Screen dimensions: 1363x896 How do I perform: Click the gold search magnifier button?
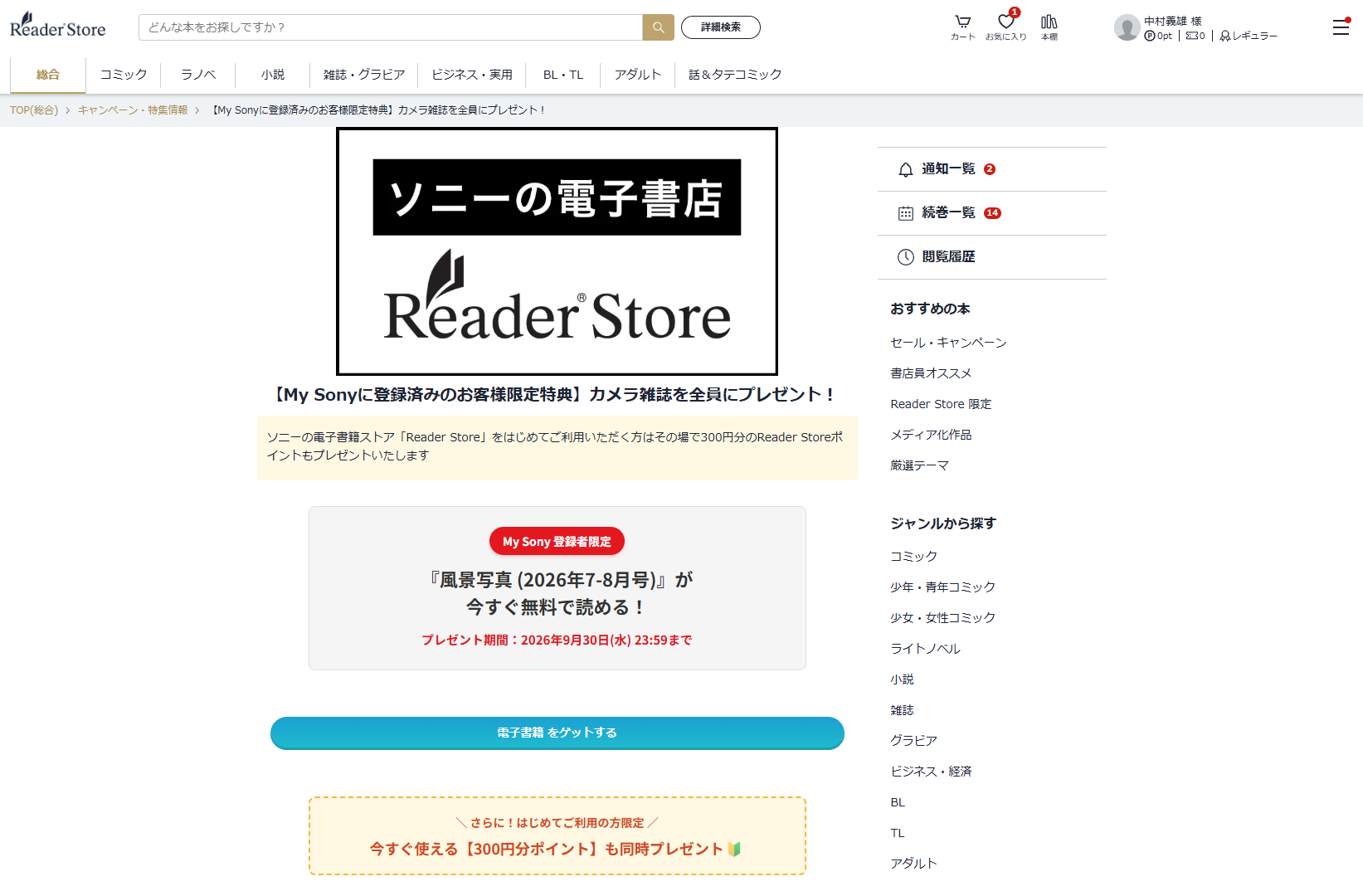click(658, 27)
